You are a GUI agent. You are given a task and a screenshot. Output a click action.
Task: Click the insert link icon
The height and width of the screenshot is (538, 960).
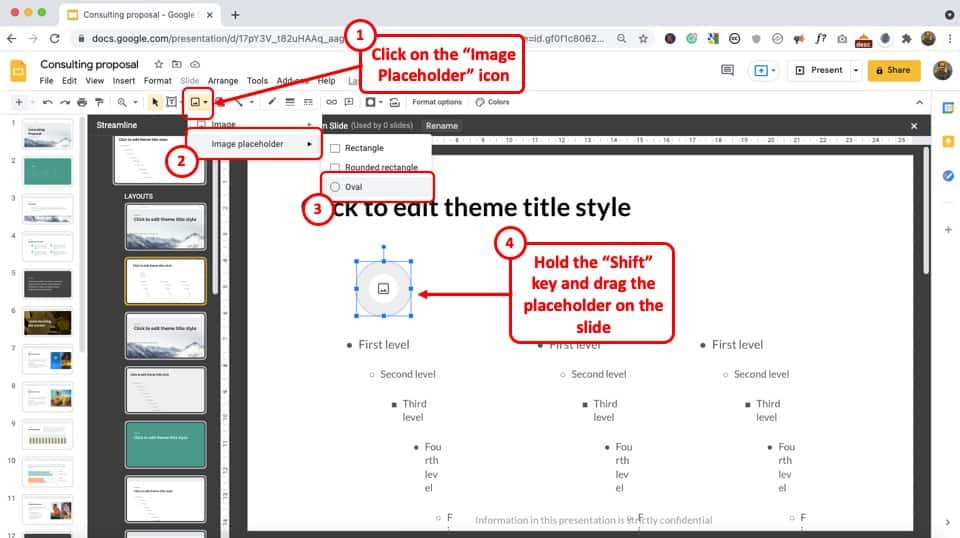(331, 102)
